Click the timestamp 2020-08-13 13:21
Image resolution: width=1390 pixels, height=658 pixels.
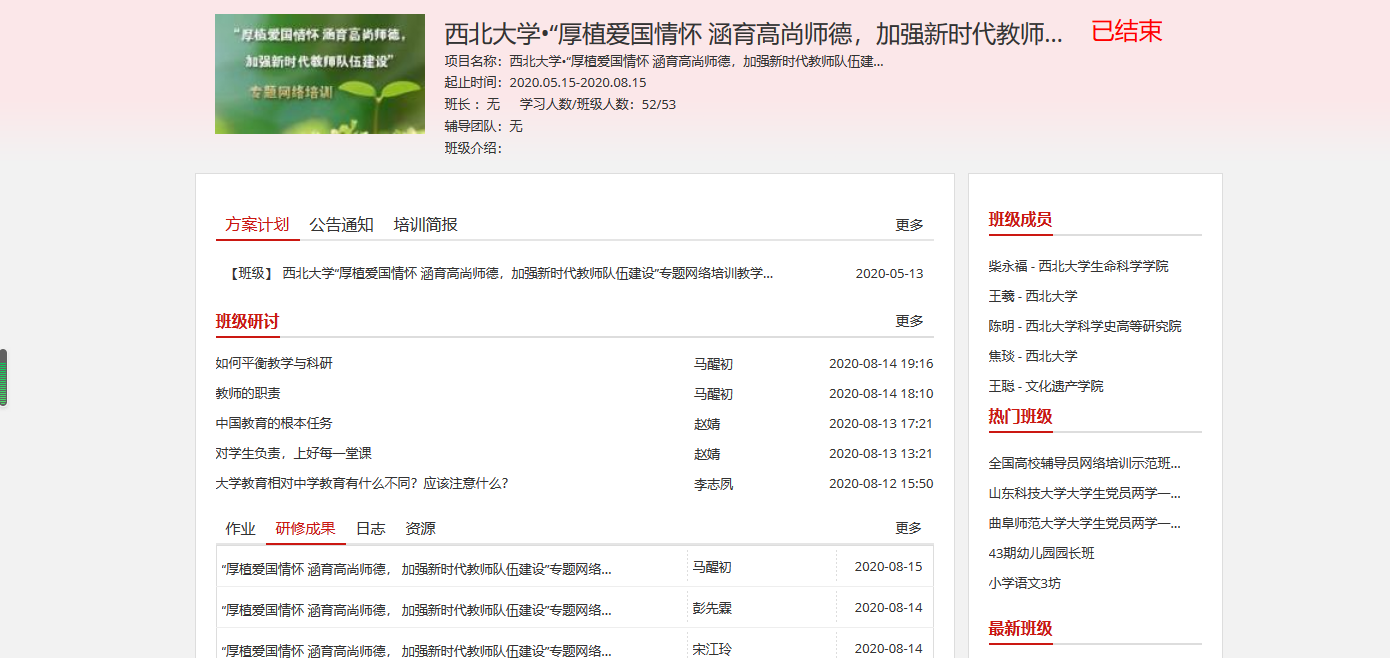(881, 454)
